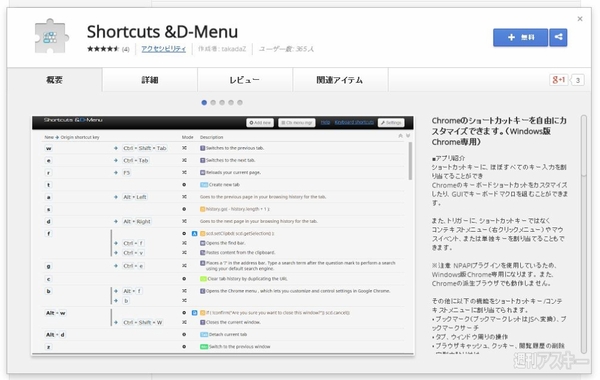
Task: Click the Alt + Left origin shortcut
Action: 134,197
